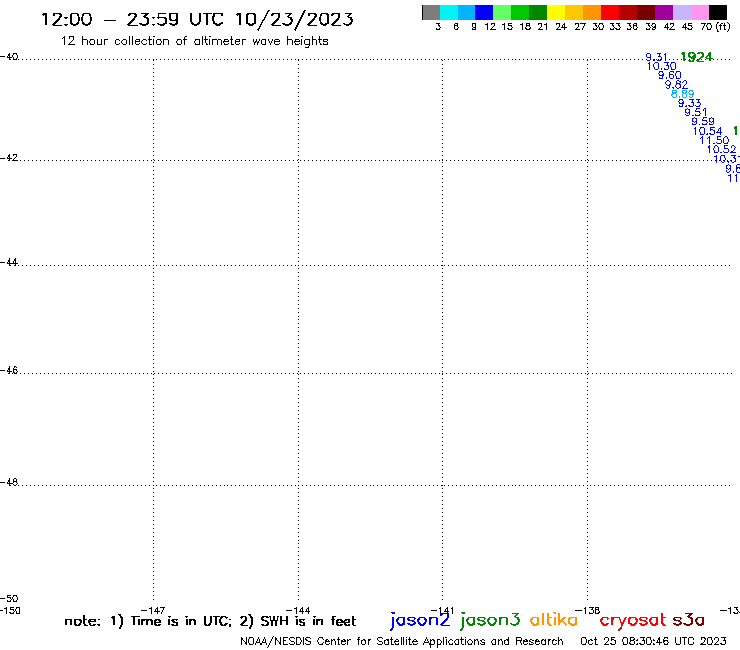Click the latitude label -44
This screenshot has width=740, height=650.
pos(9,262)
